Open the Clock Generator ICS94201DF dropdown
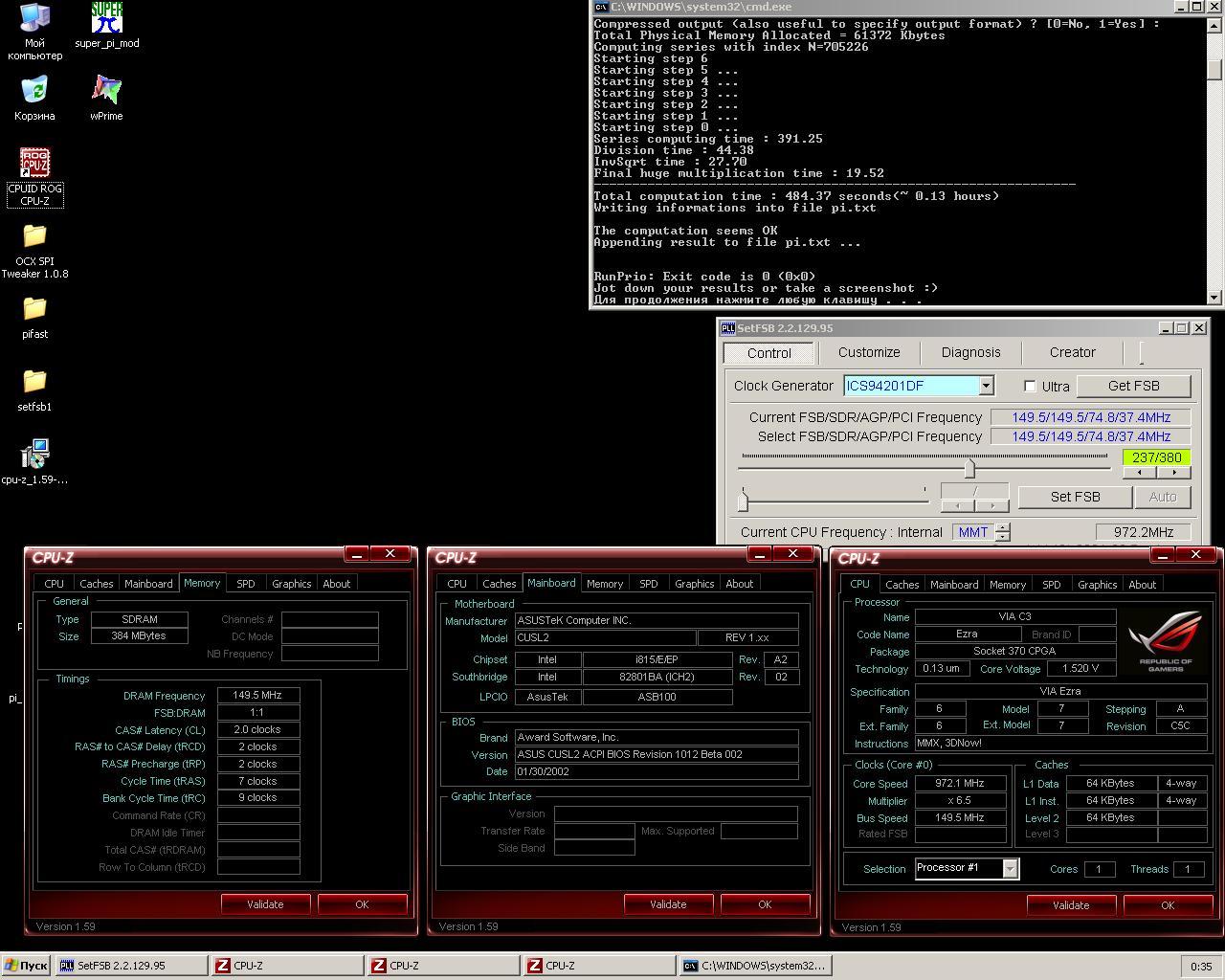 coord(986,386)
